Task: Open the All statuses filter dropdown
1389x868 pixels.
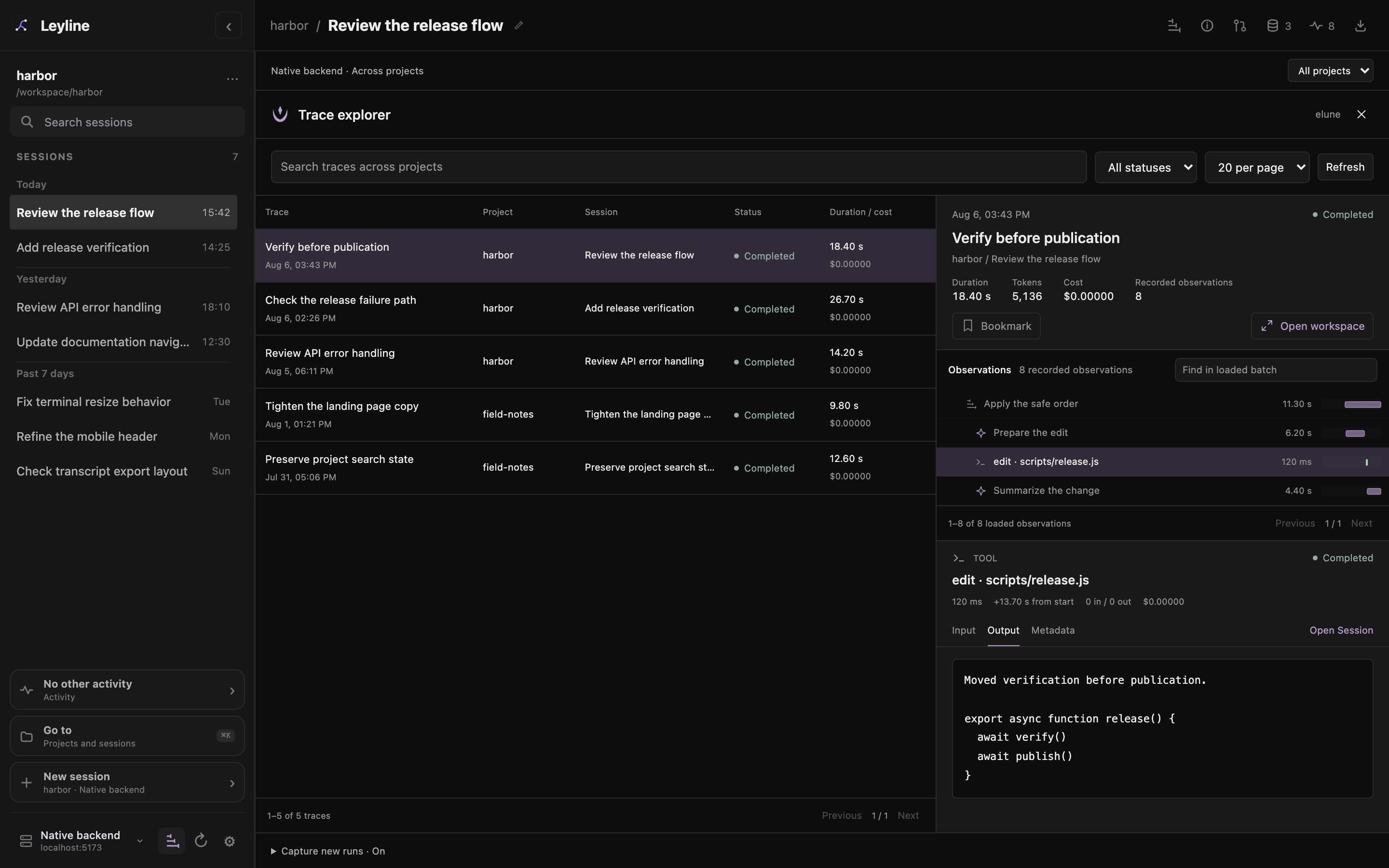Action: 1145,167
